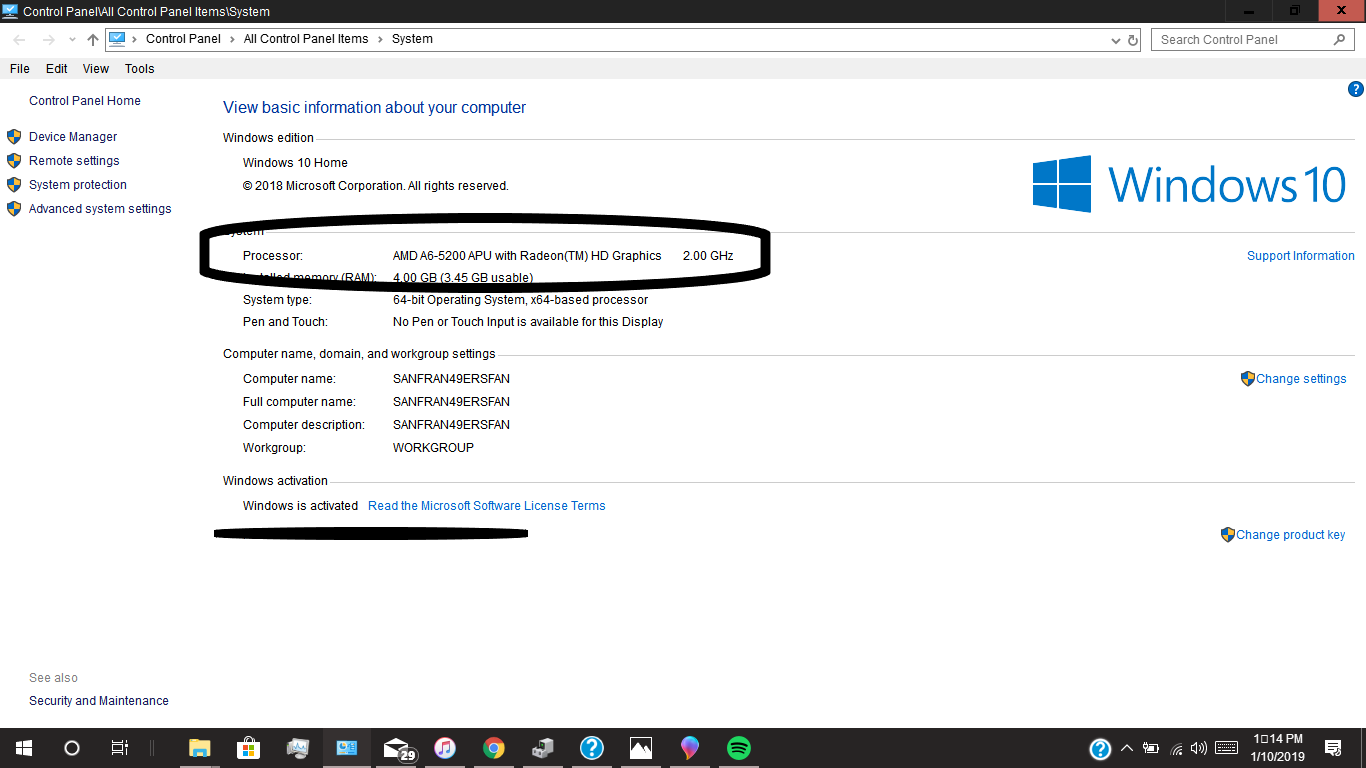Go to Control Panel Home

point(85,101)
